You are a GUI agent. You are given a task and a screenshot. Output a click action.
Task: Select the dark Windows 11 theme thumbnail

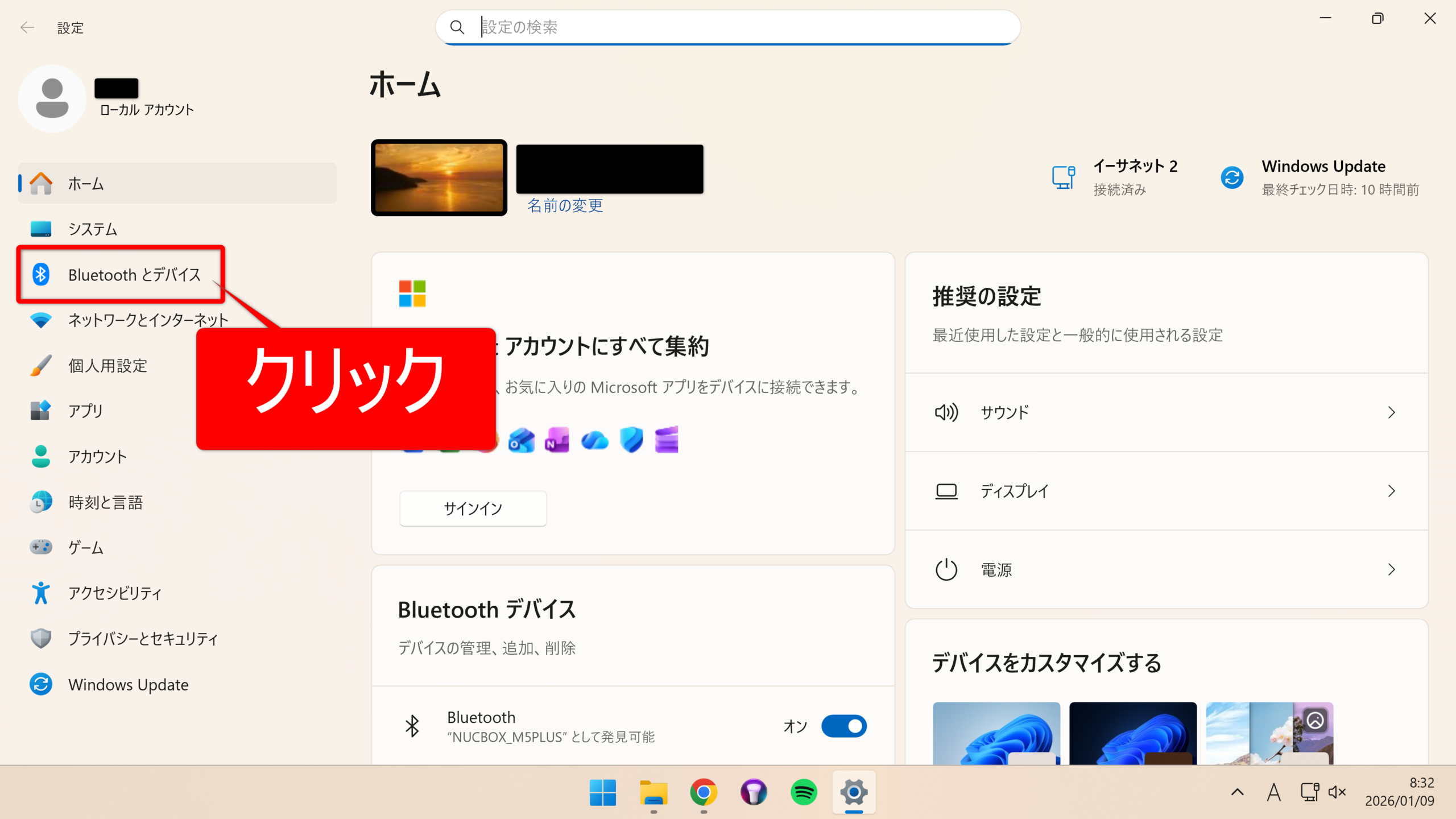(1132, 733)
